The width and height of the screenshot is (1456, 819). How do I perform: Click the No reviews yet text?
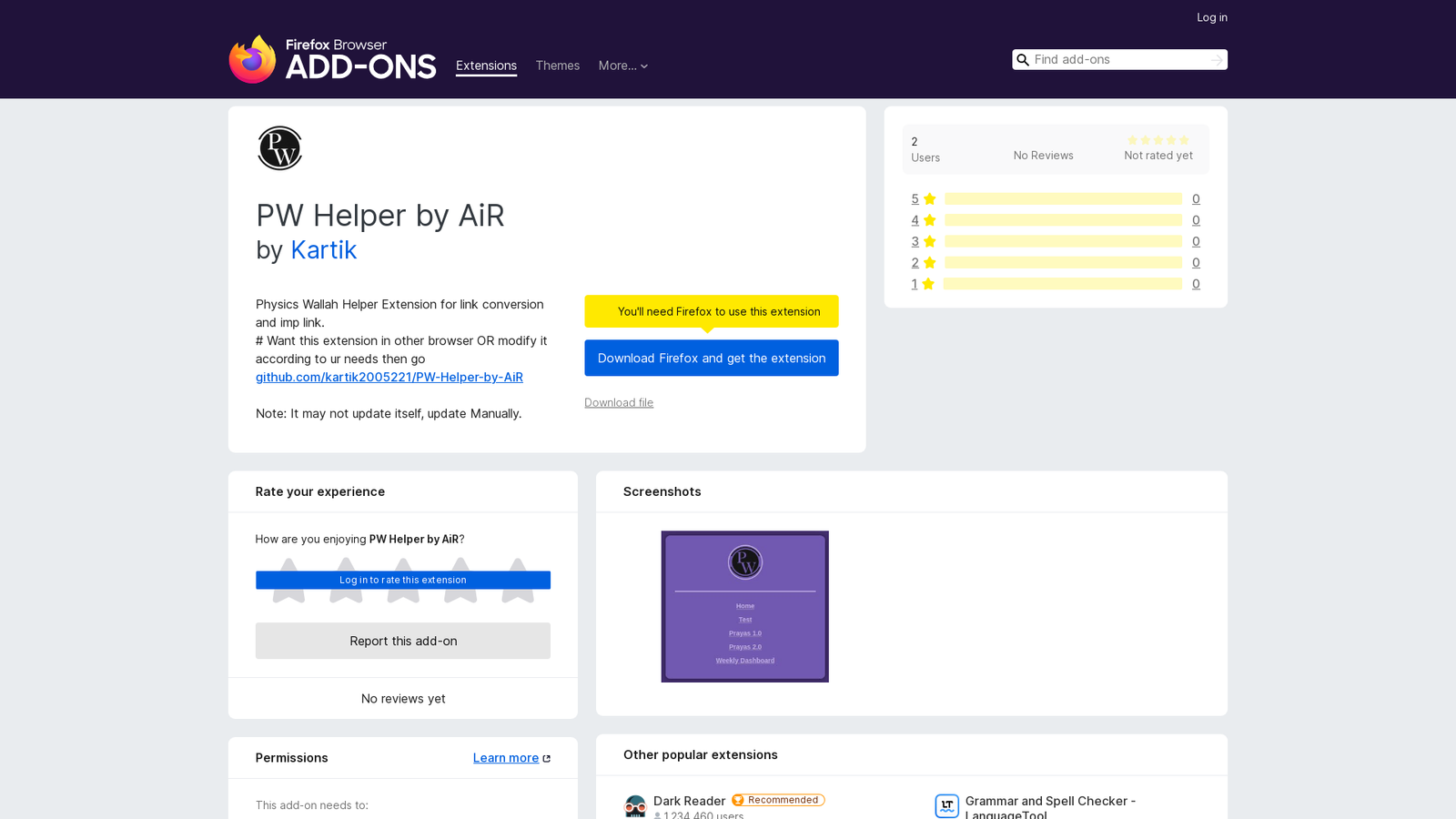coord(403,699)
